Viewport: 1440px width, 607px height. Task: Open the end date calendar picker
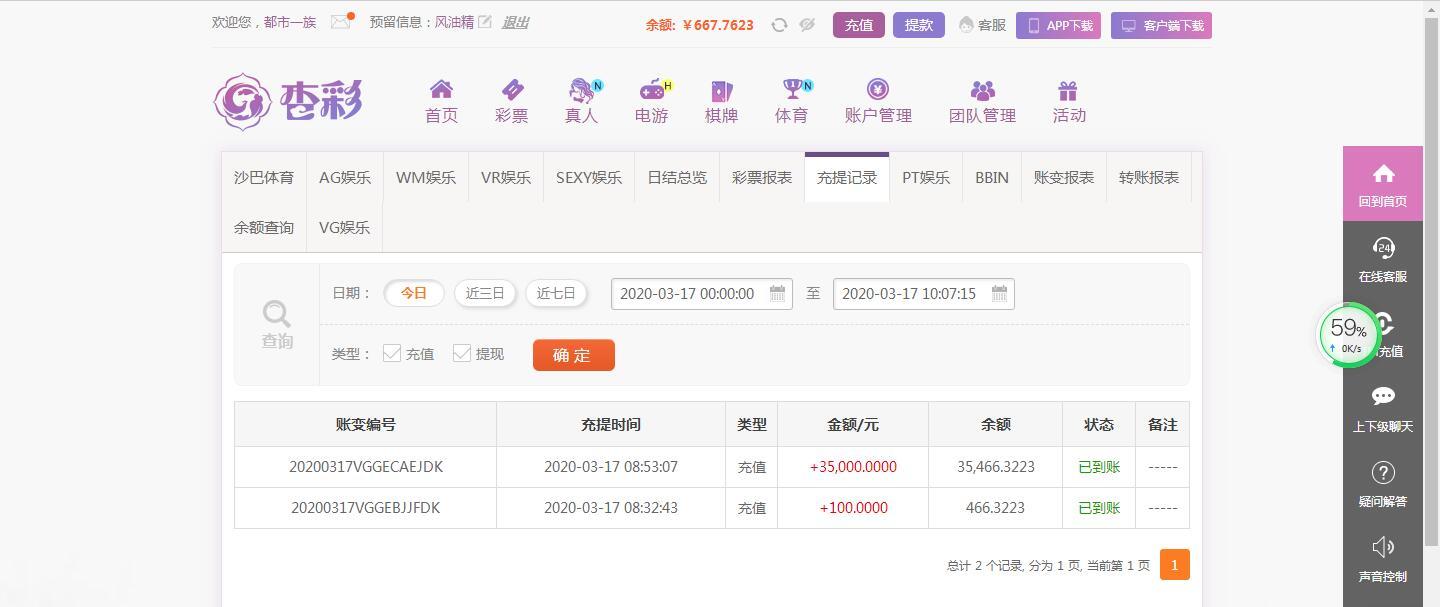999,293
